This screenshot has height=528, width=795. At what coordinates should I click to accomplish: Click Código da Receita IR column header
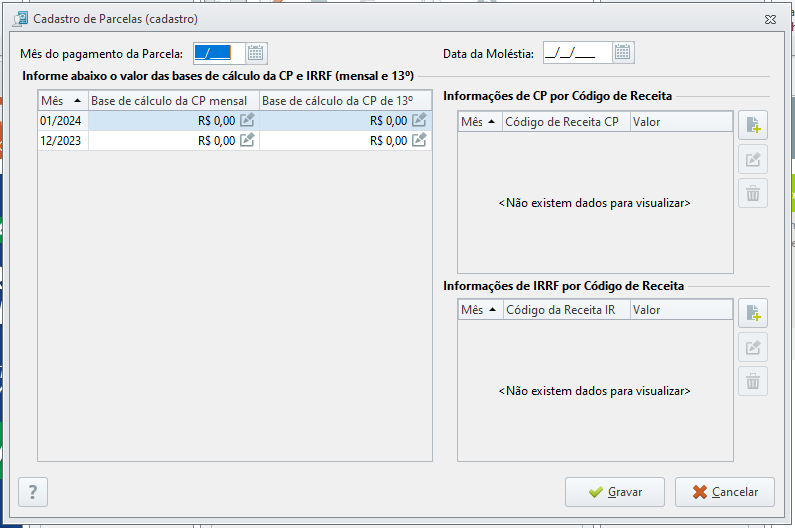tap(567, 310)
